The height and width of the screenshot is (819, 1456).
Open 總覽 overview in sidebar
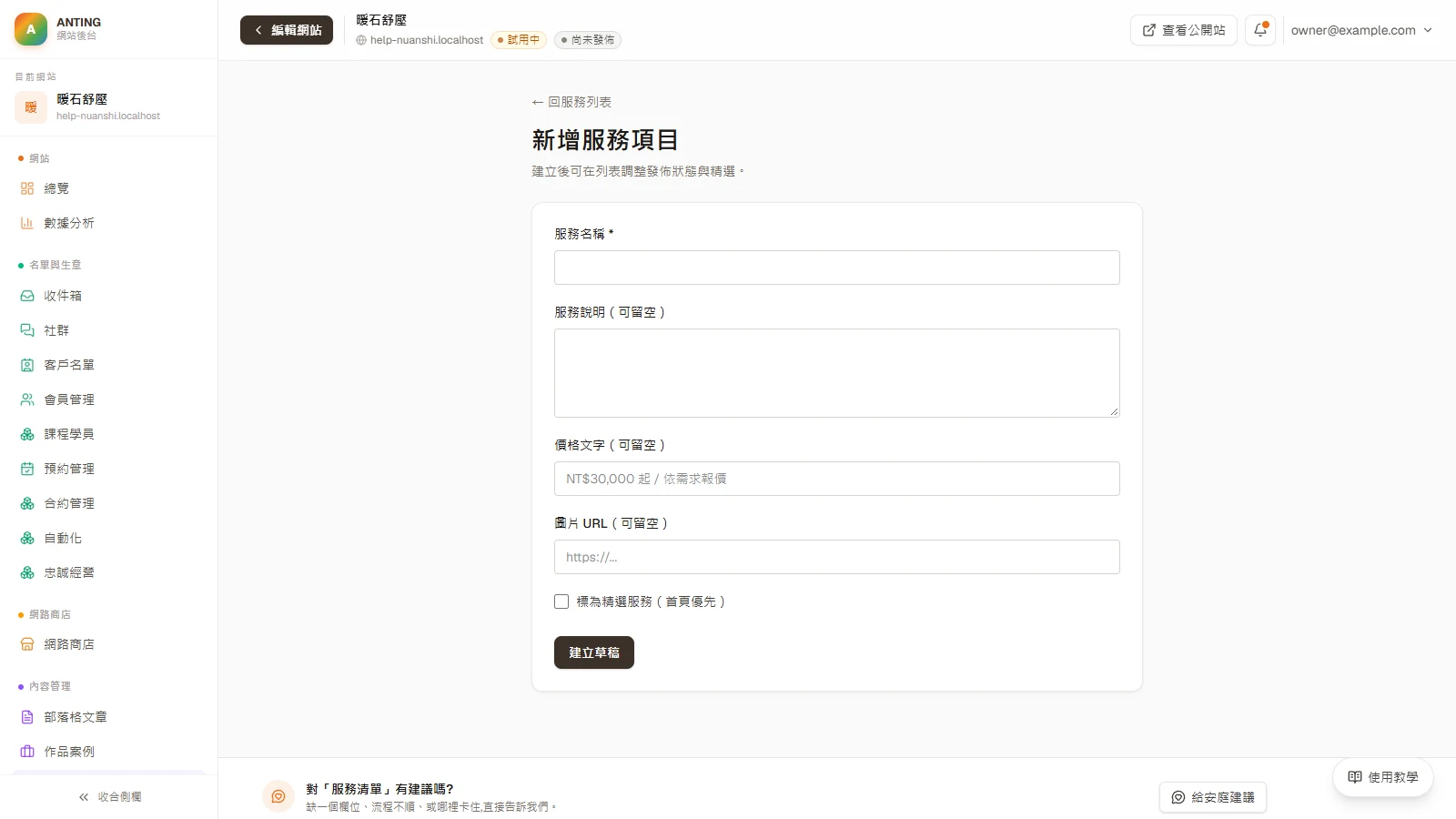coord(108,188)
